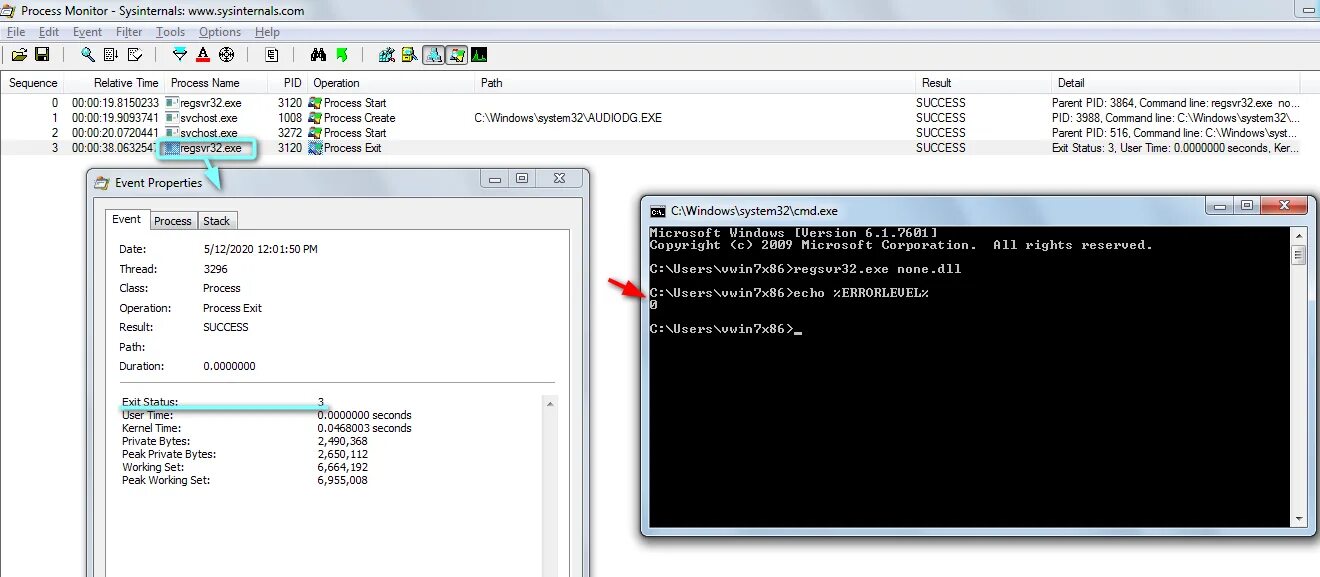Click the Jump To Object green arrow
1320x577 pixels.
[342, 55]
